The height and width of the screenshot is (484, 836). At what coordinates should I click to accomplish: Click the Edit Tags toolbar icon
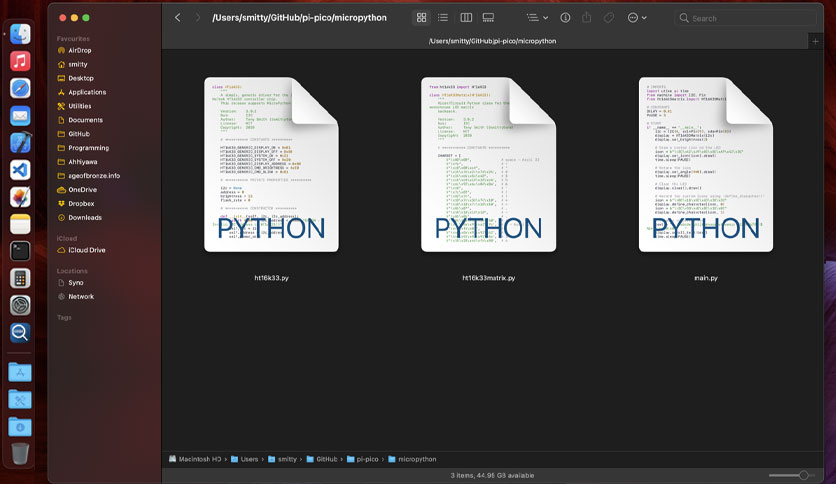click(608, 18)
